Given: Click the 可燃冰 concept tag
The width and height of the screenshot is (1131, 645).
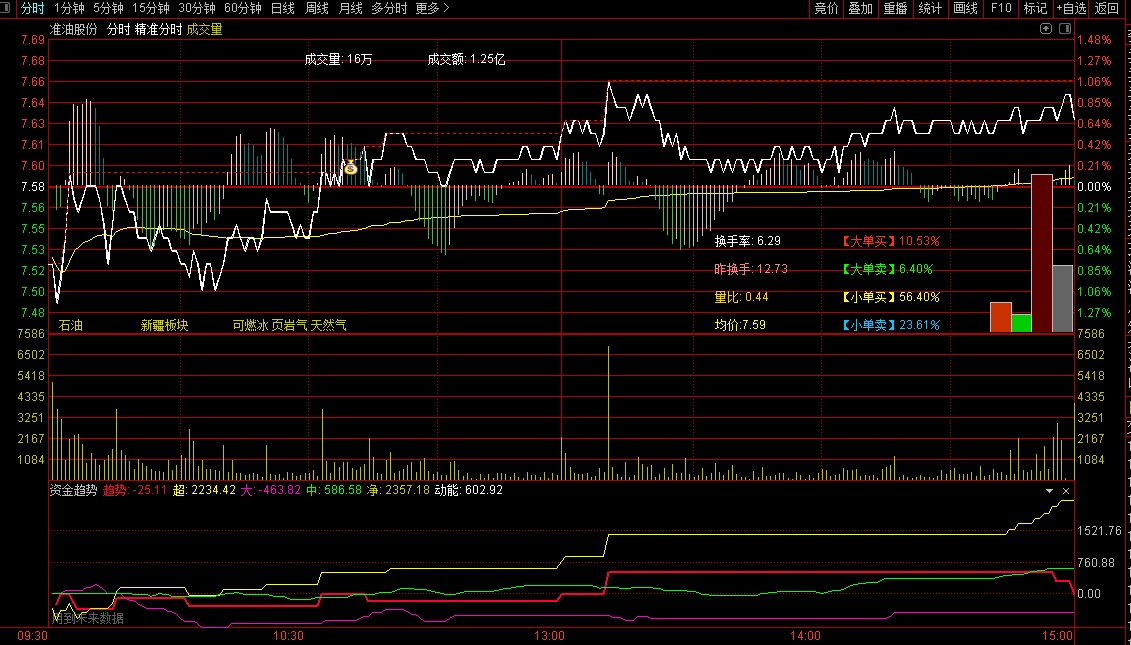Looking at the screenshot, I should (x=250, y=325).
